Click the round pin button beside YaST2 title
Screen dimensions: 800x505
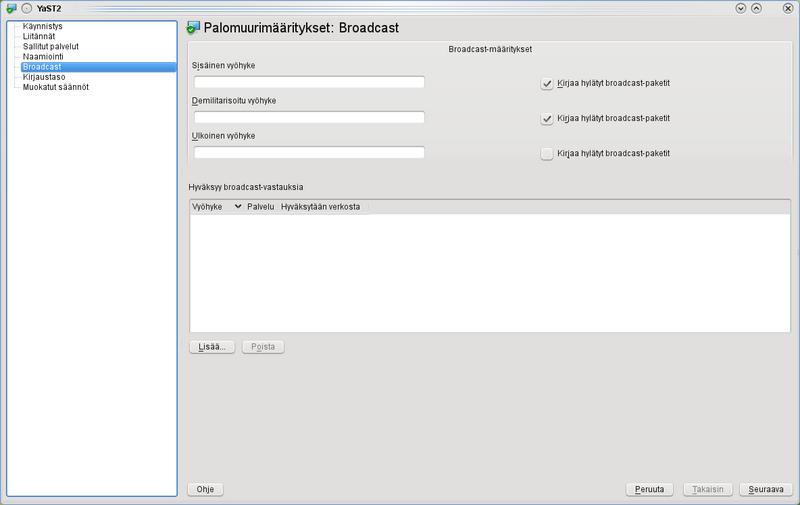(26, 8)
